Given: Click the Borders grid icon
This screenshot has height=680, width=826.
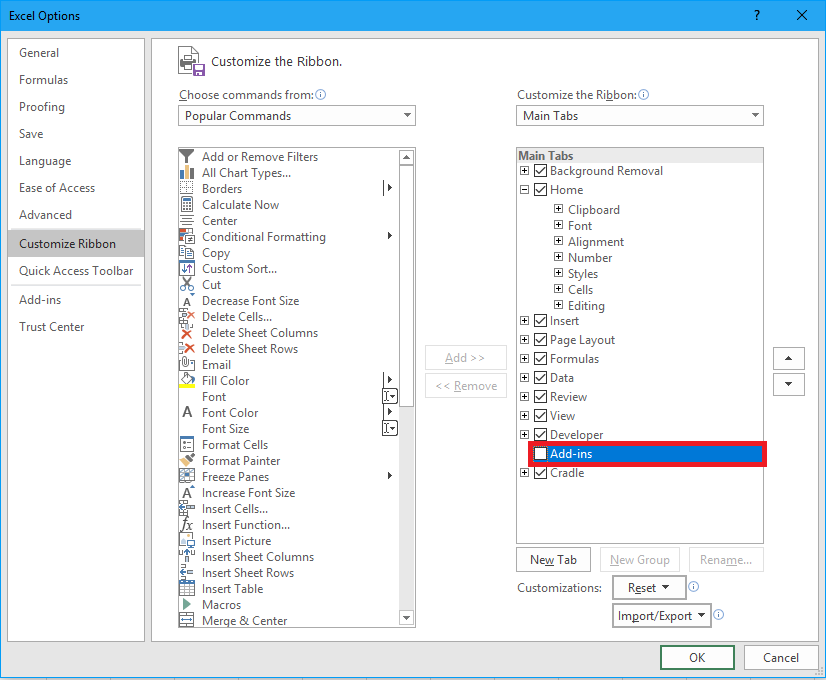Looking at the screenshot, I should (186, 189).
